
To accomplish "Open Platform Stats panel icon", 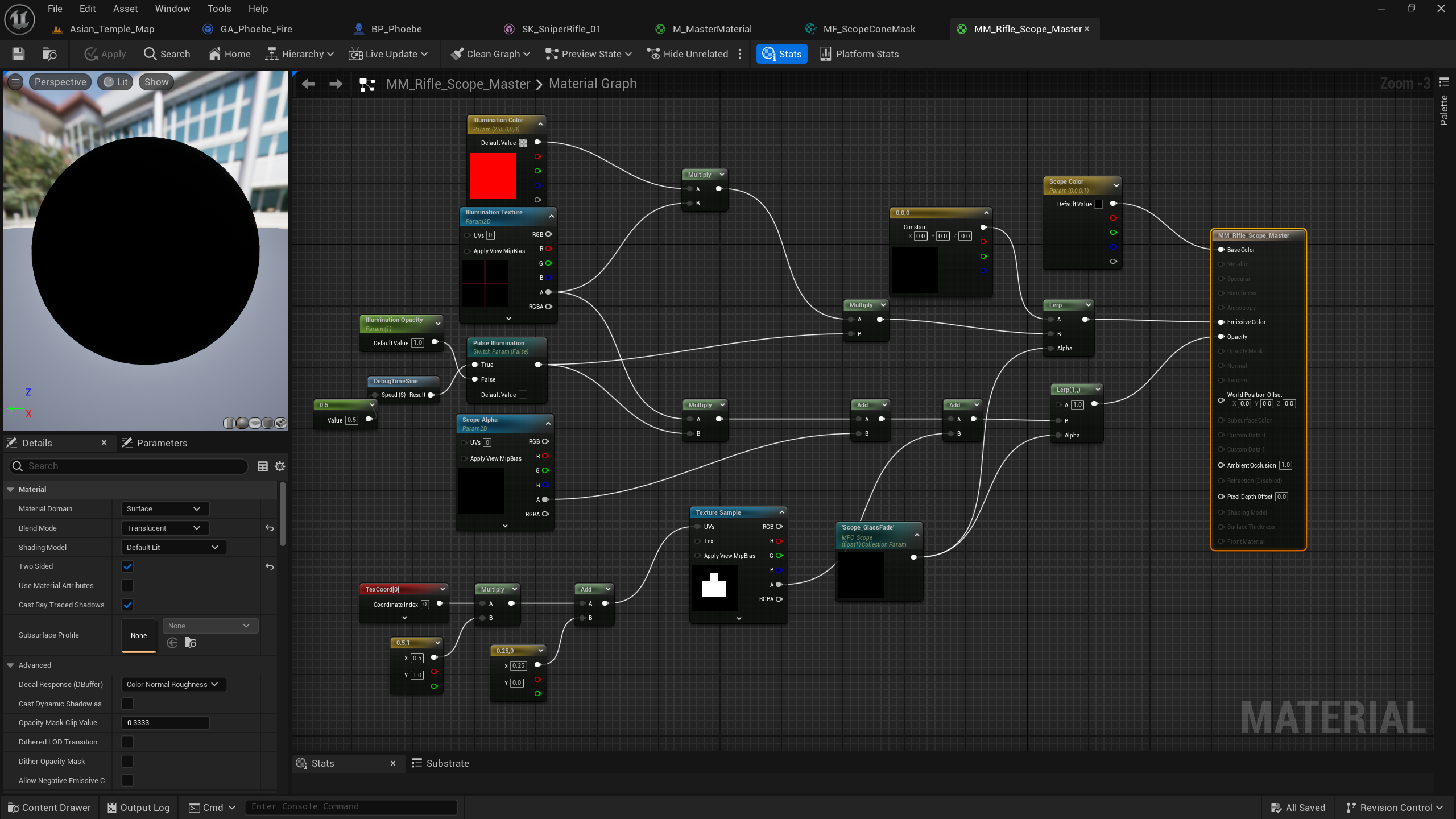I will (x=825, y=54).
